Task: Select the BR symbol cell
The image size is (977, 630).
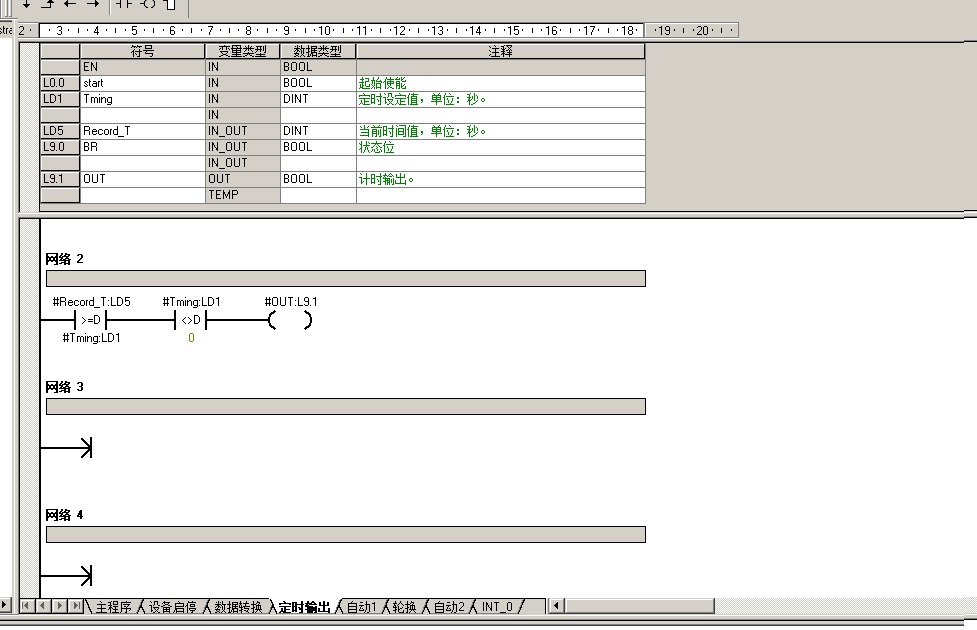Action: (x=143, y=147)
